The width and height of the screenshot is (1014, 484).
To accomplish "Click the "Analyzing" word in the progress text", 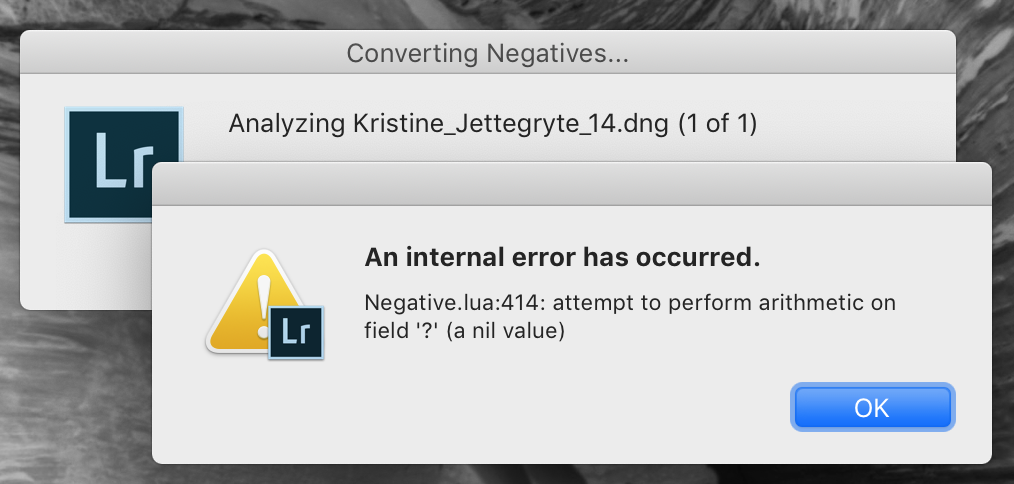I will point(287,125).
